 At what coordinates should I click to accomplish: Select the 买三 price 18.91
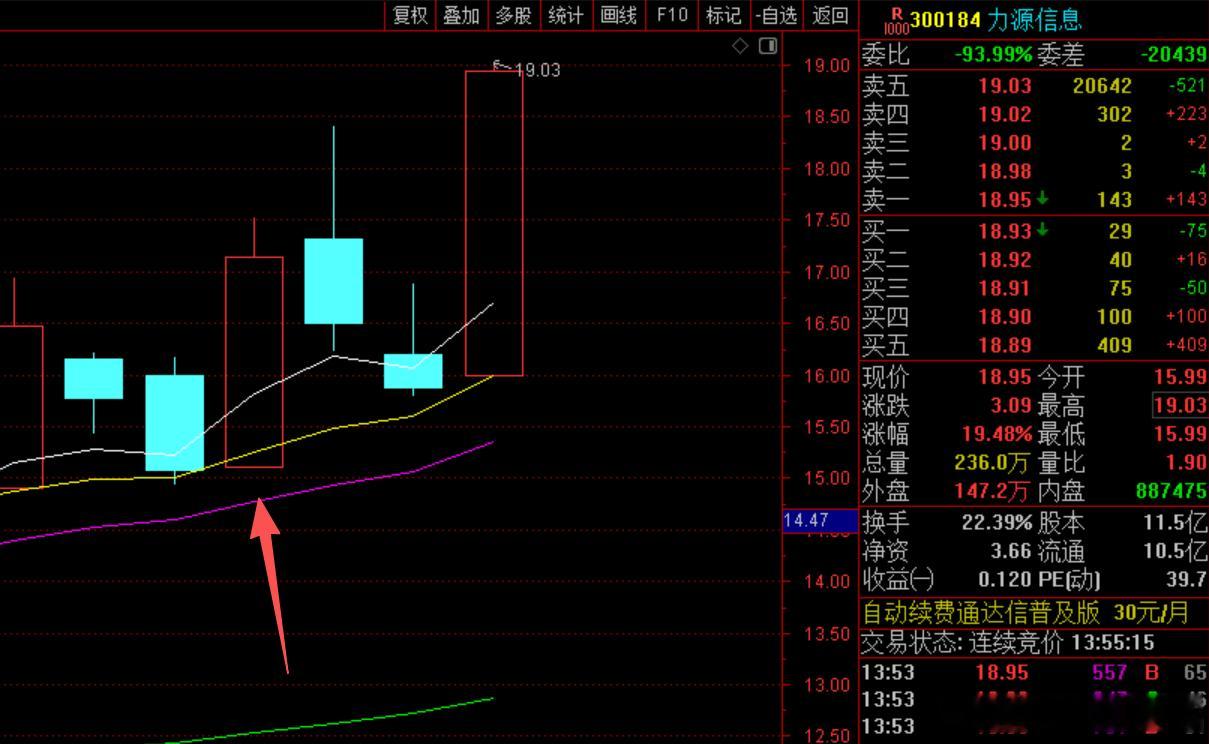(1004, 288)
